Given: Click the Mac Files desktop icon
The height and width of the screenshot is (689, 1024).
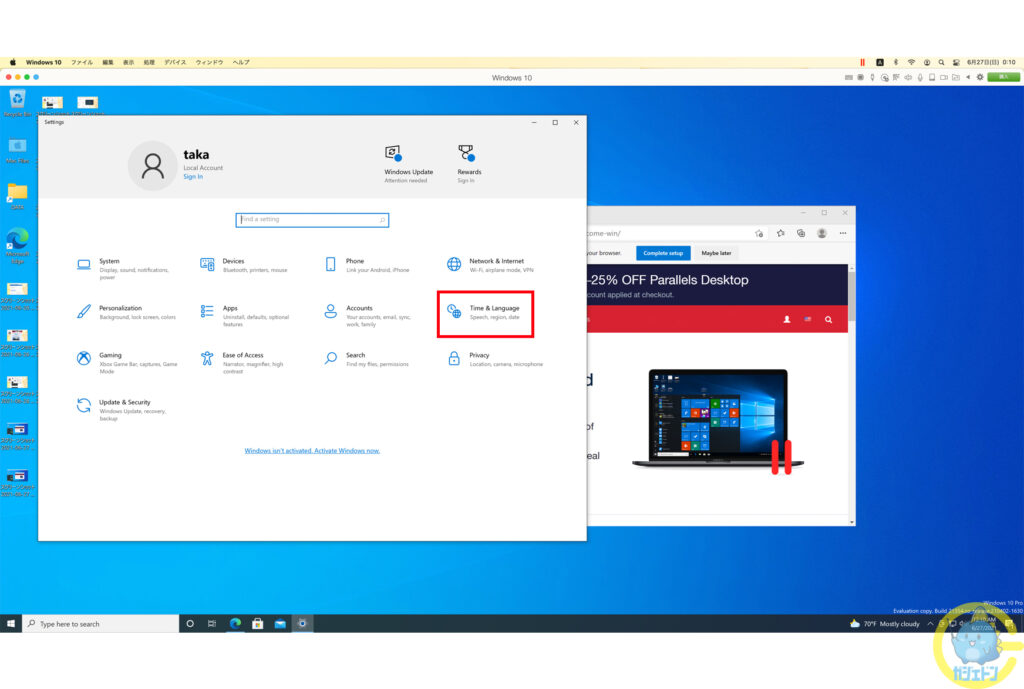Looking at the screenshot, I should tap(17, 150).
